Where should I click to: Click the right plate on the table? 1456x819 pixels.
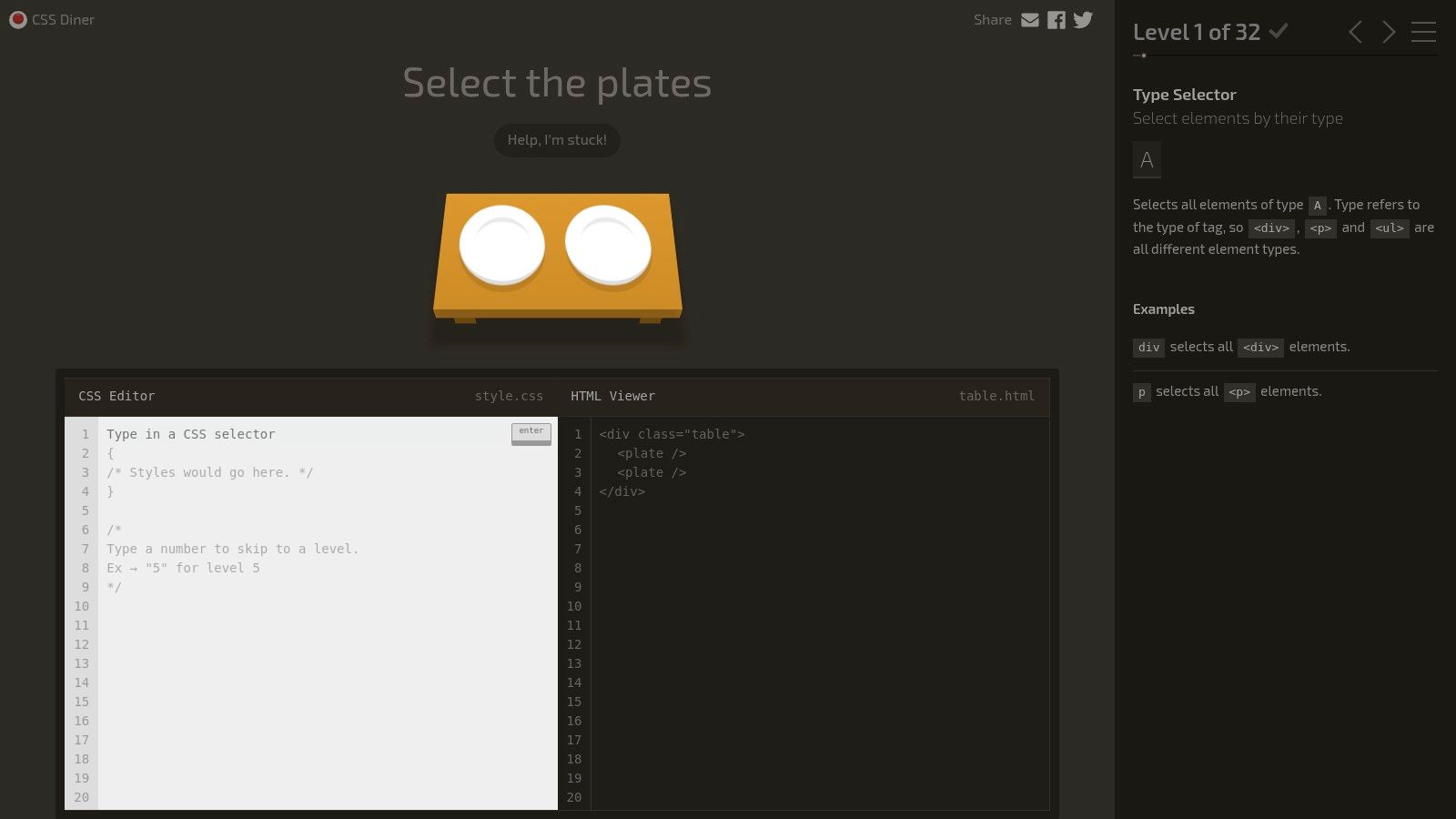coord(608,246)
